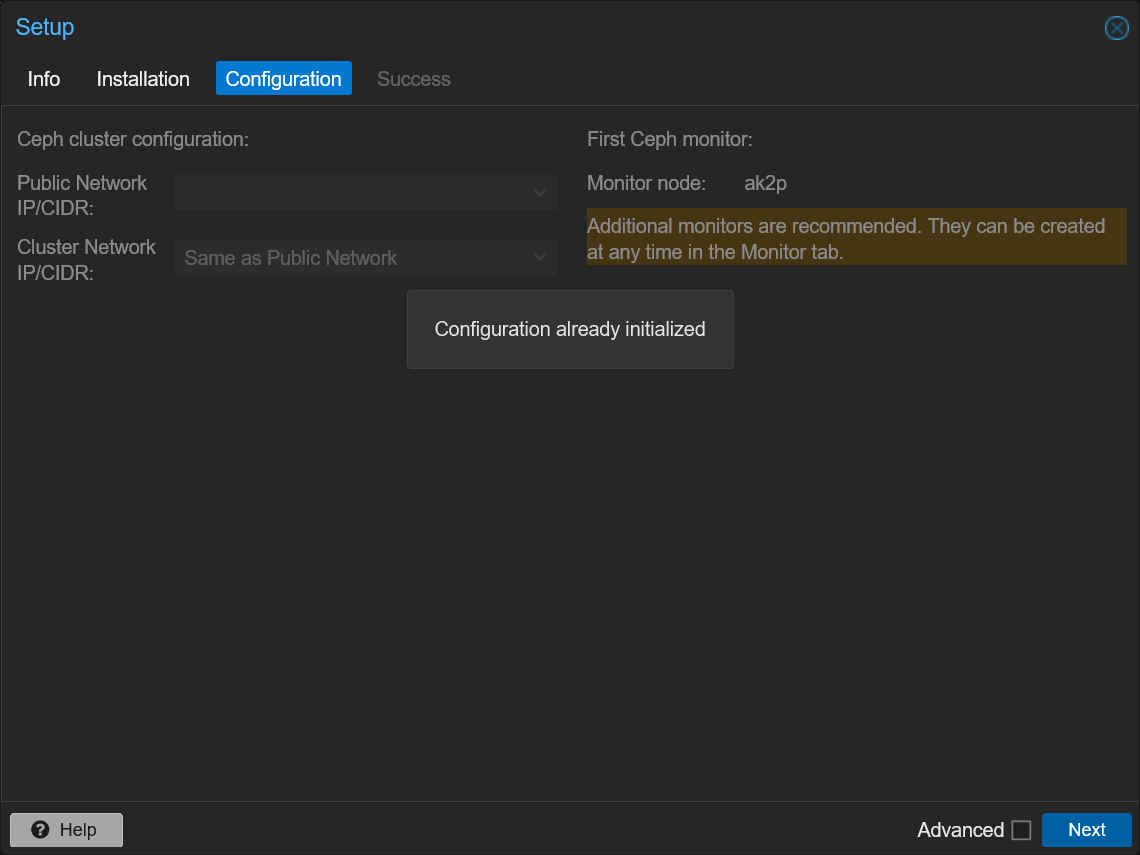Click the Next button
Image resolution: width=1140 pixels, height=855 pixels.
[x=1086, y=830]
